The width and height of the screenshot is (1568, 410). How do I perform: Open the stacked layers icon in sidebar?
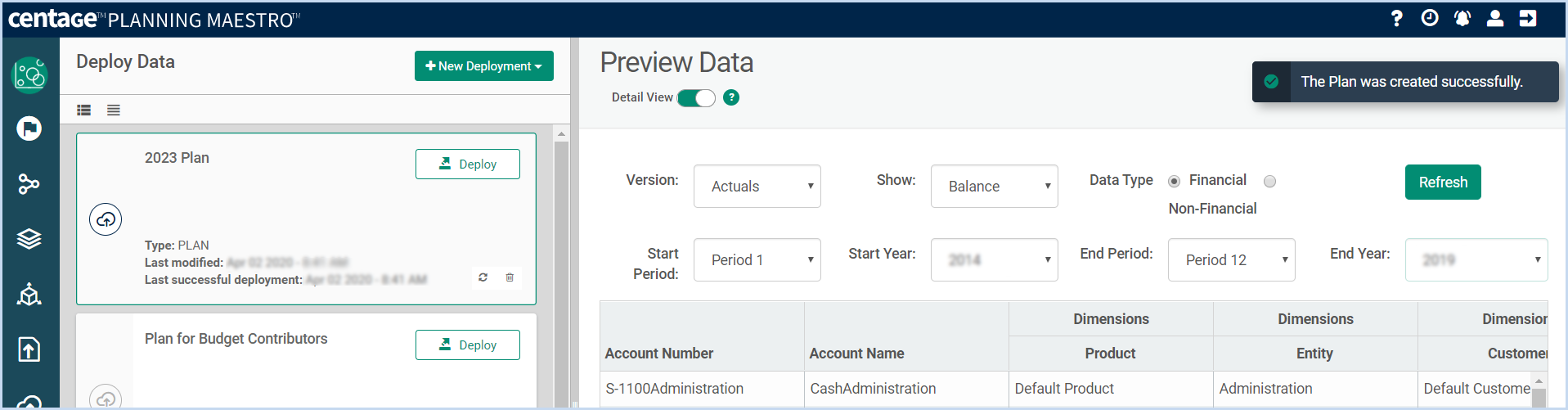(x=29, y=239)
